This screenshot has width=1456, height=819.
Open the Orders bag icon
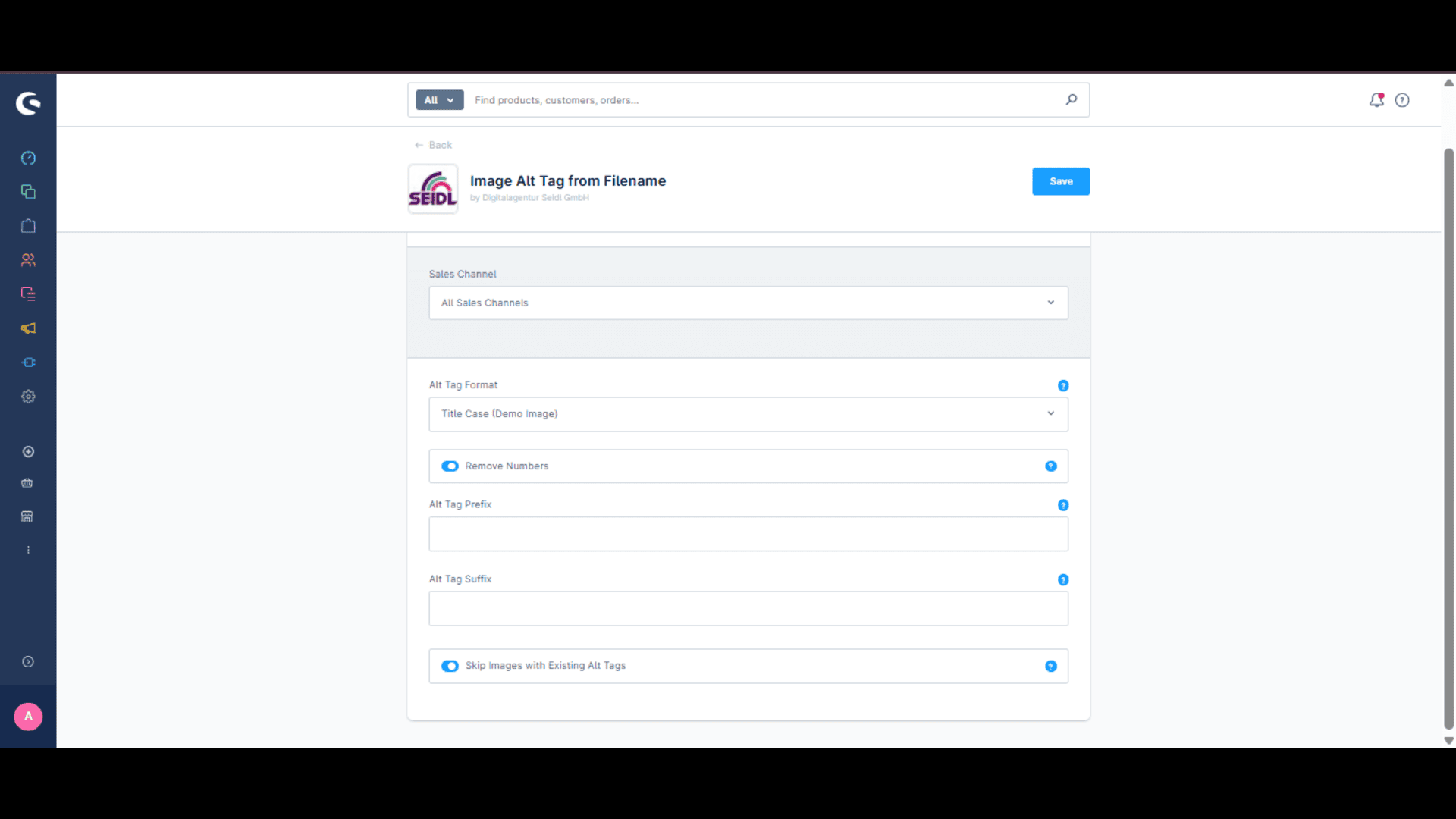(28, 226)
